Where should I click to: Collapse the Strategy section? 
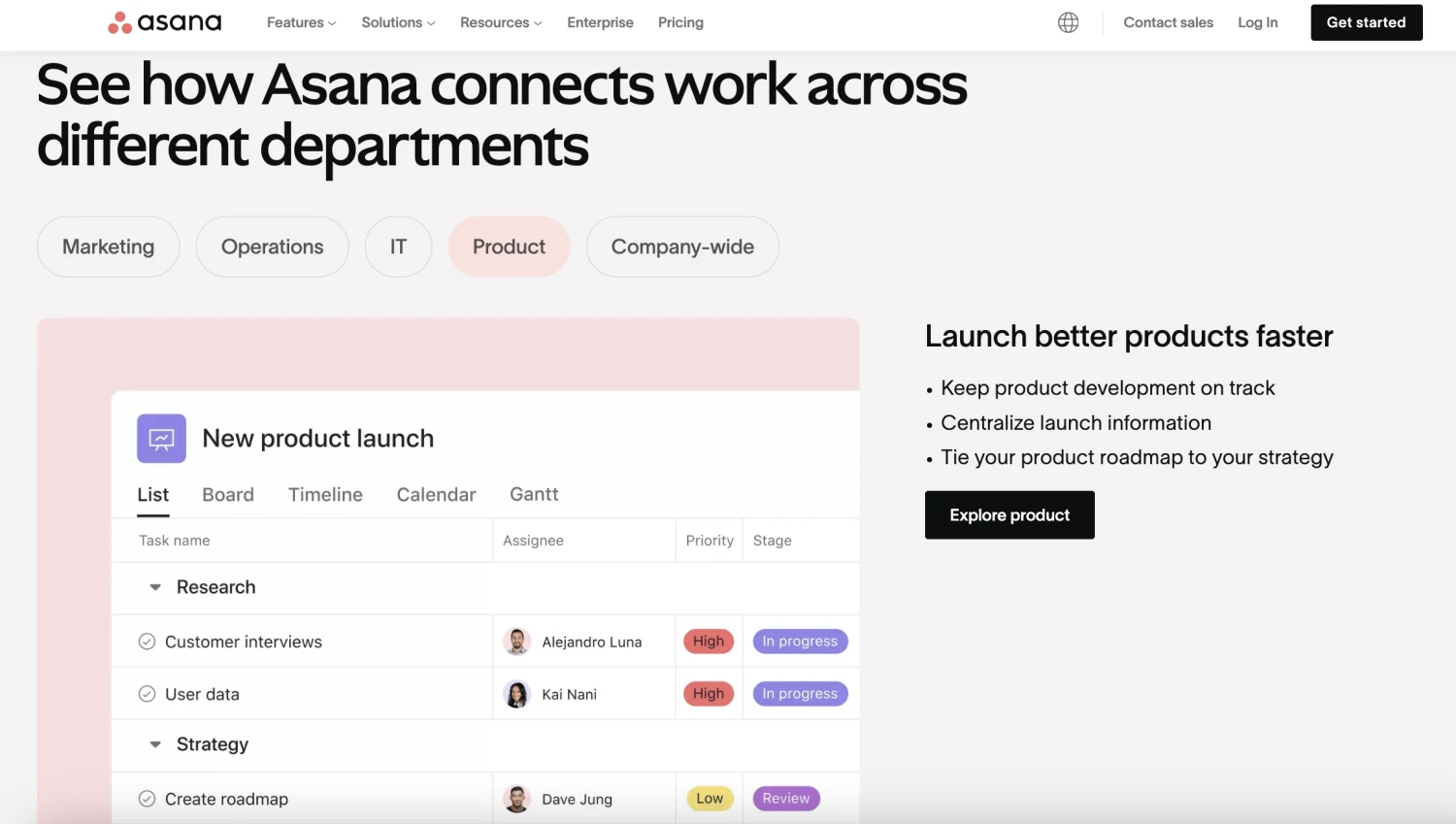pyautogui.click(x=155, y=744)
